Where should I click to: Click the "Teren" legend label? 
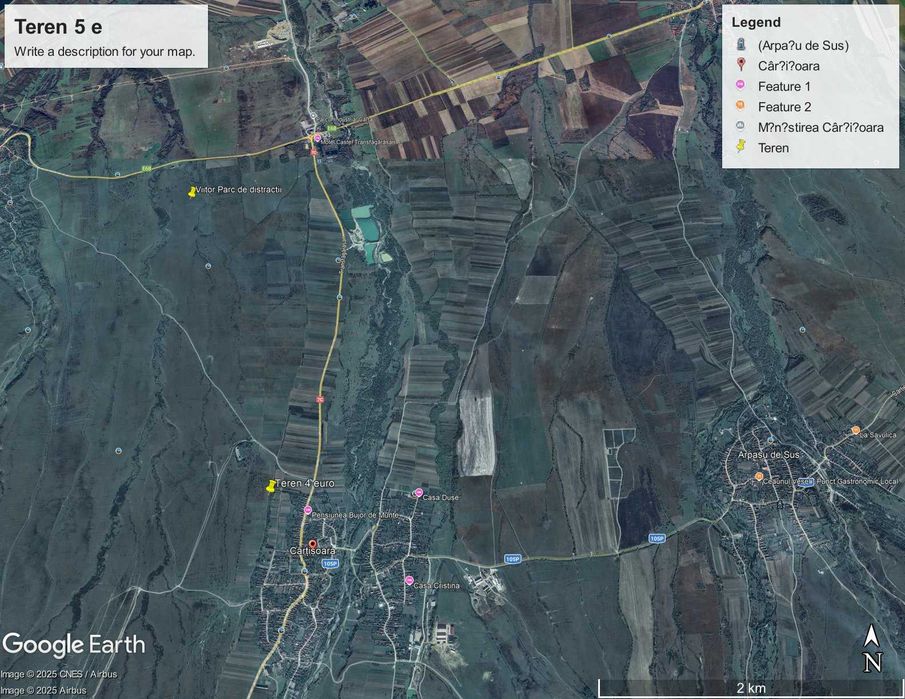pyautogui.click(x=773, y=148)
